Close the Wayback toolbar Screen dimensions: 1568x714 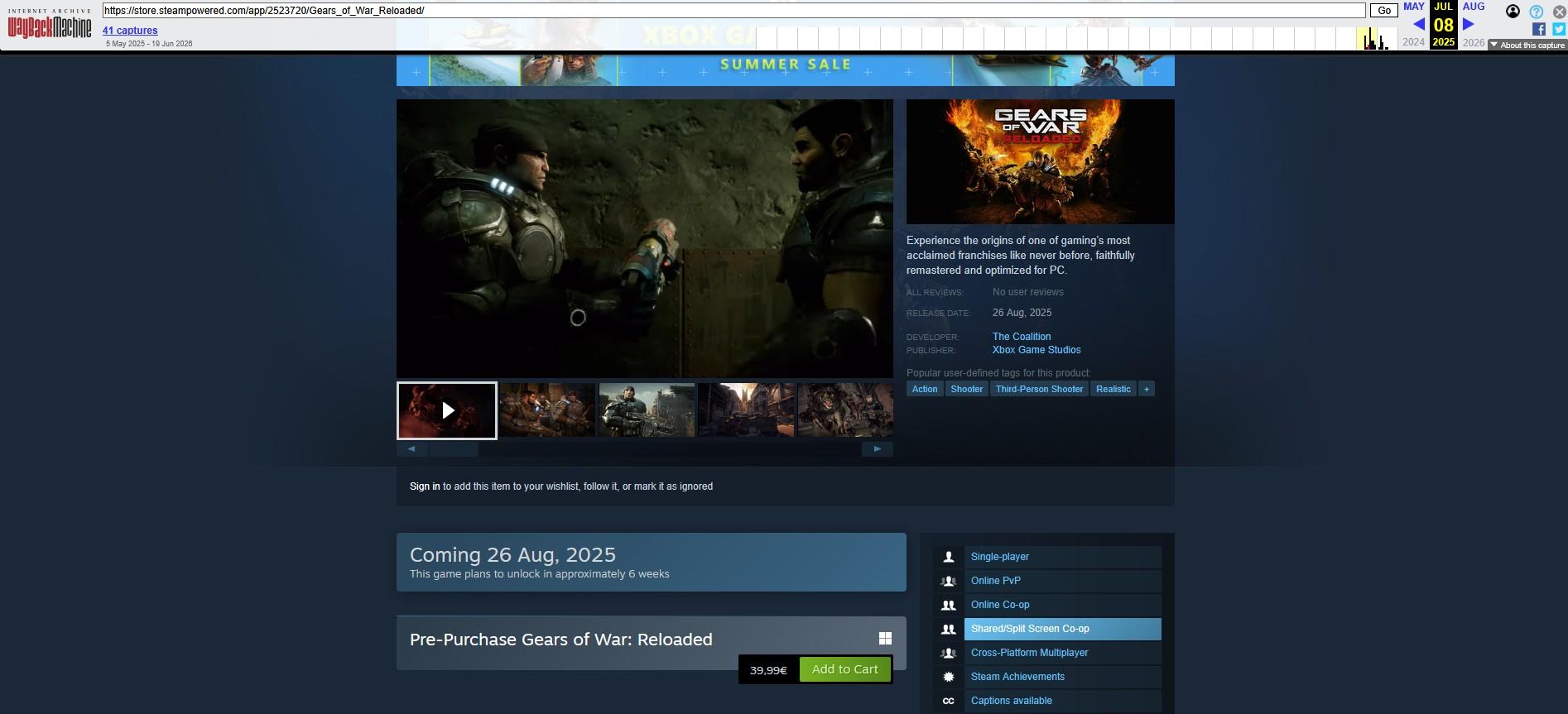coord(1559,12)
